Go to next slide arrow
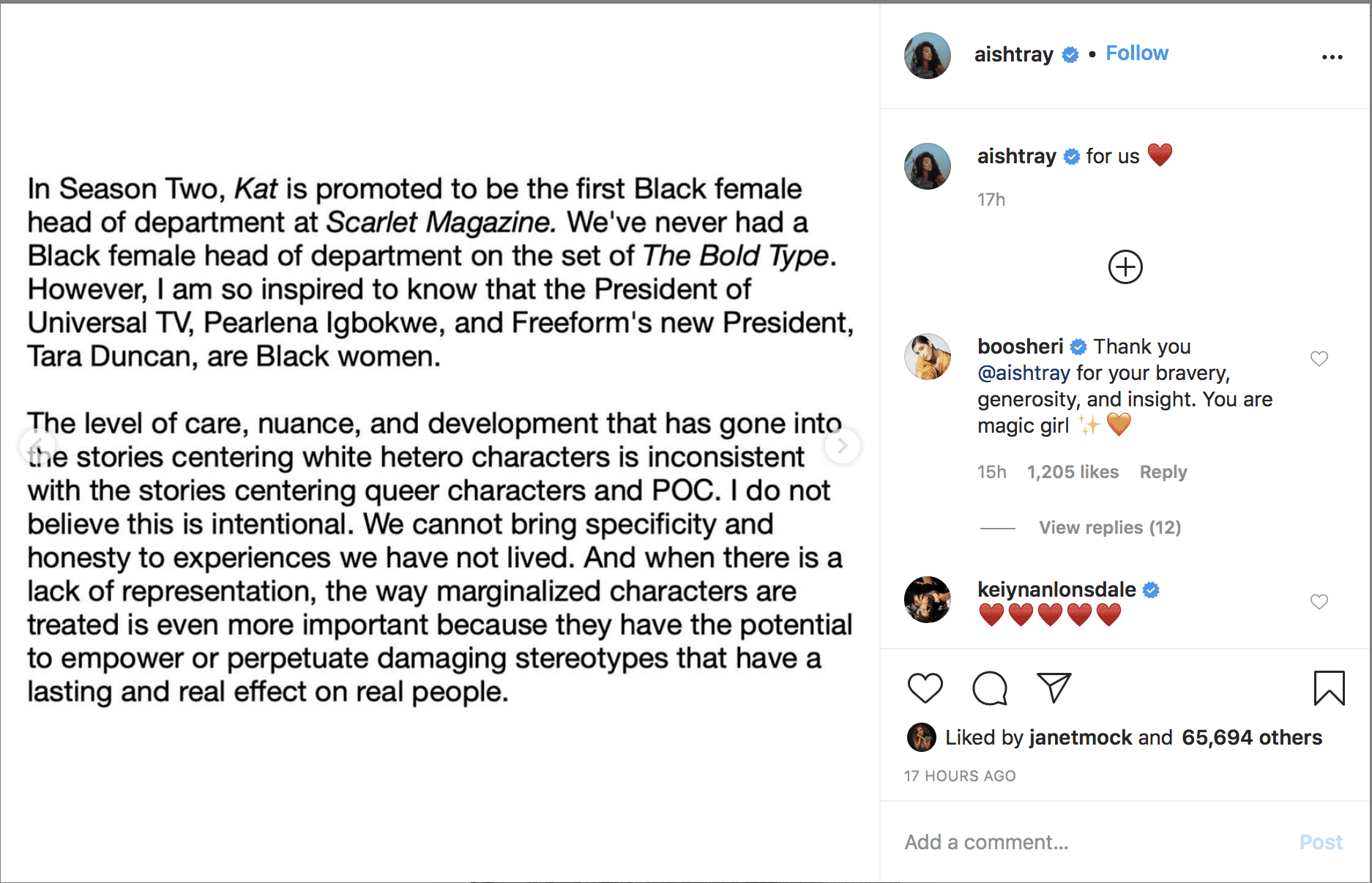The width and height of the screenshot is (1372, 883). tap(842, 445)
